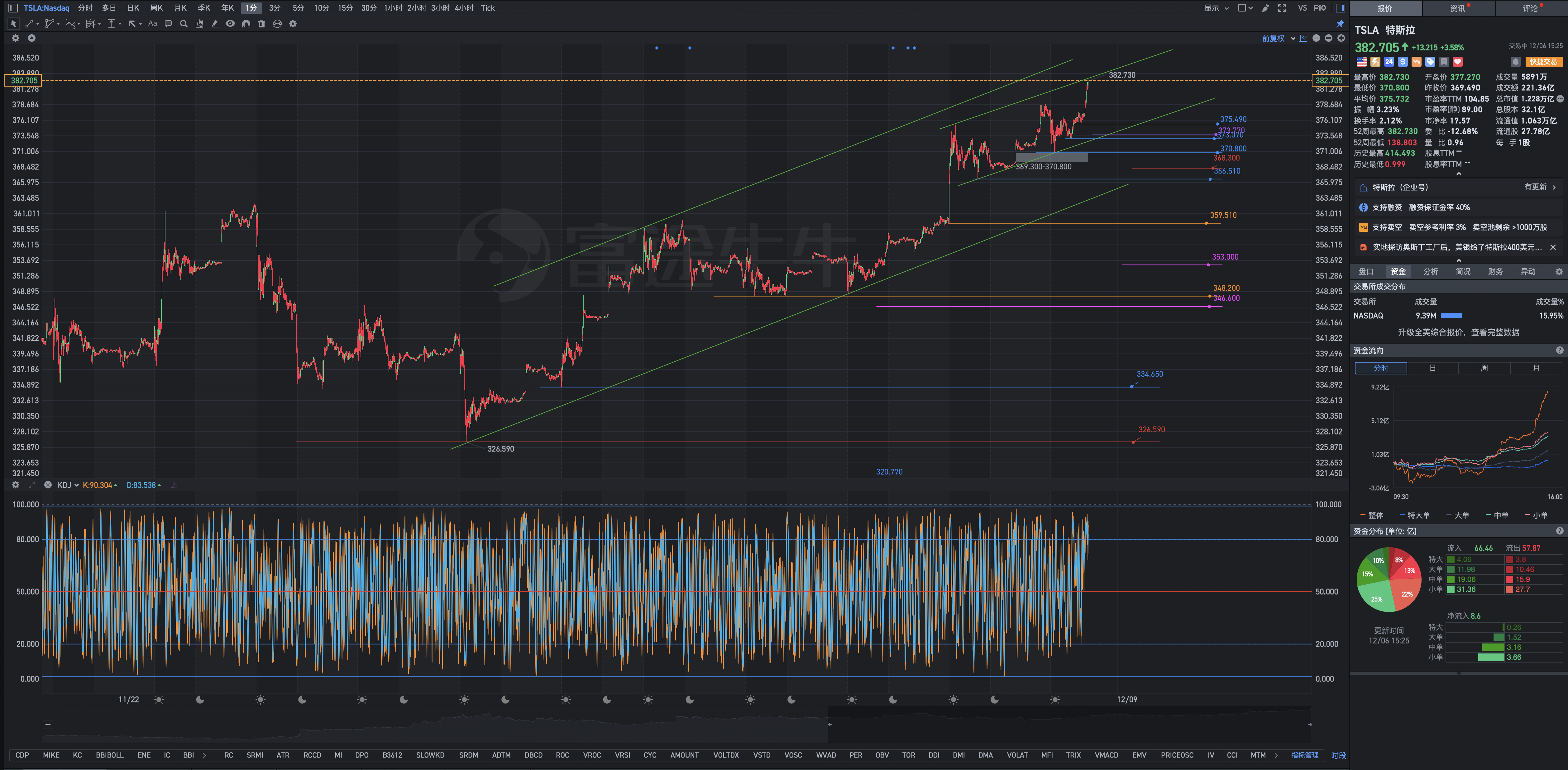Open KDJ indicator settings gear

pyautogui.click(x=16, y=485)
